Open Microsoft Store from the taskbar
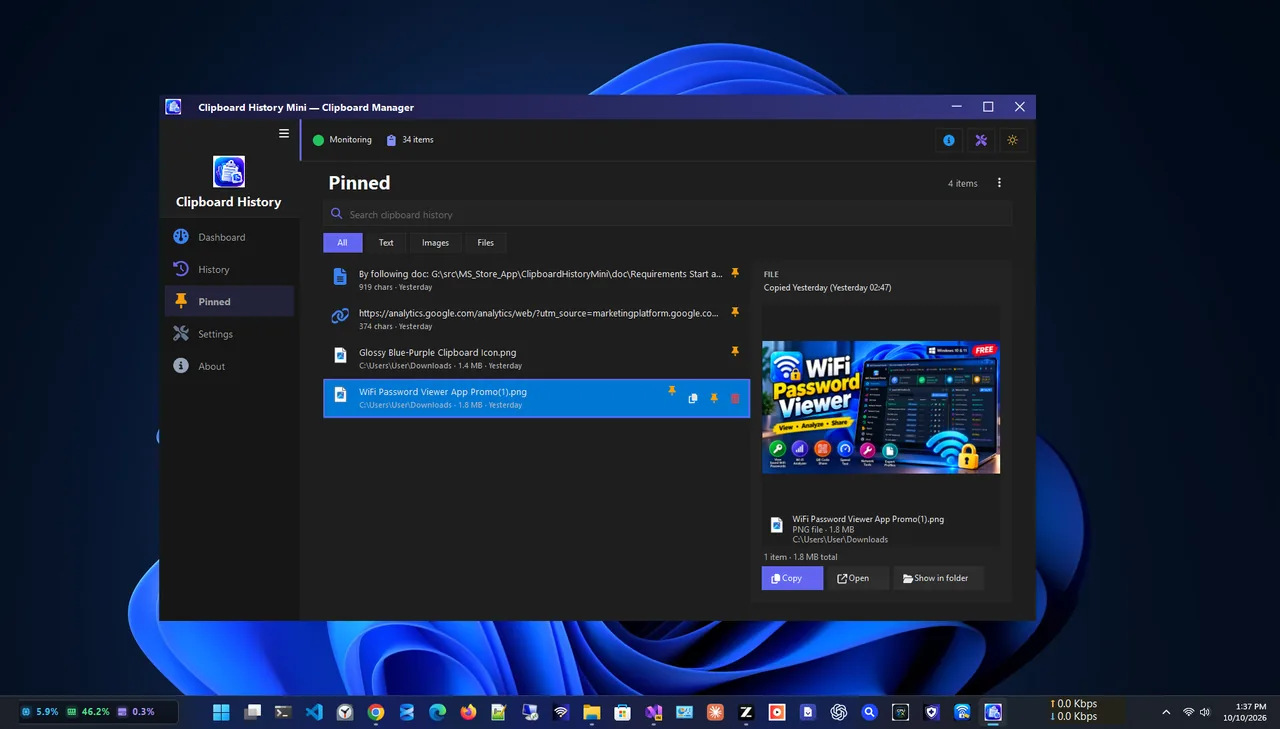The image size is (1280, 729). click(622, 712)
